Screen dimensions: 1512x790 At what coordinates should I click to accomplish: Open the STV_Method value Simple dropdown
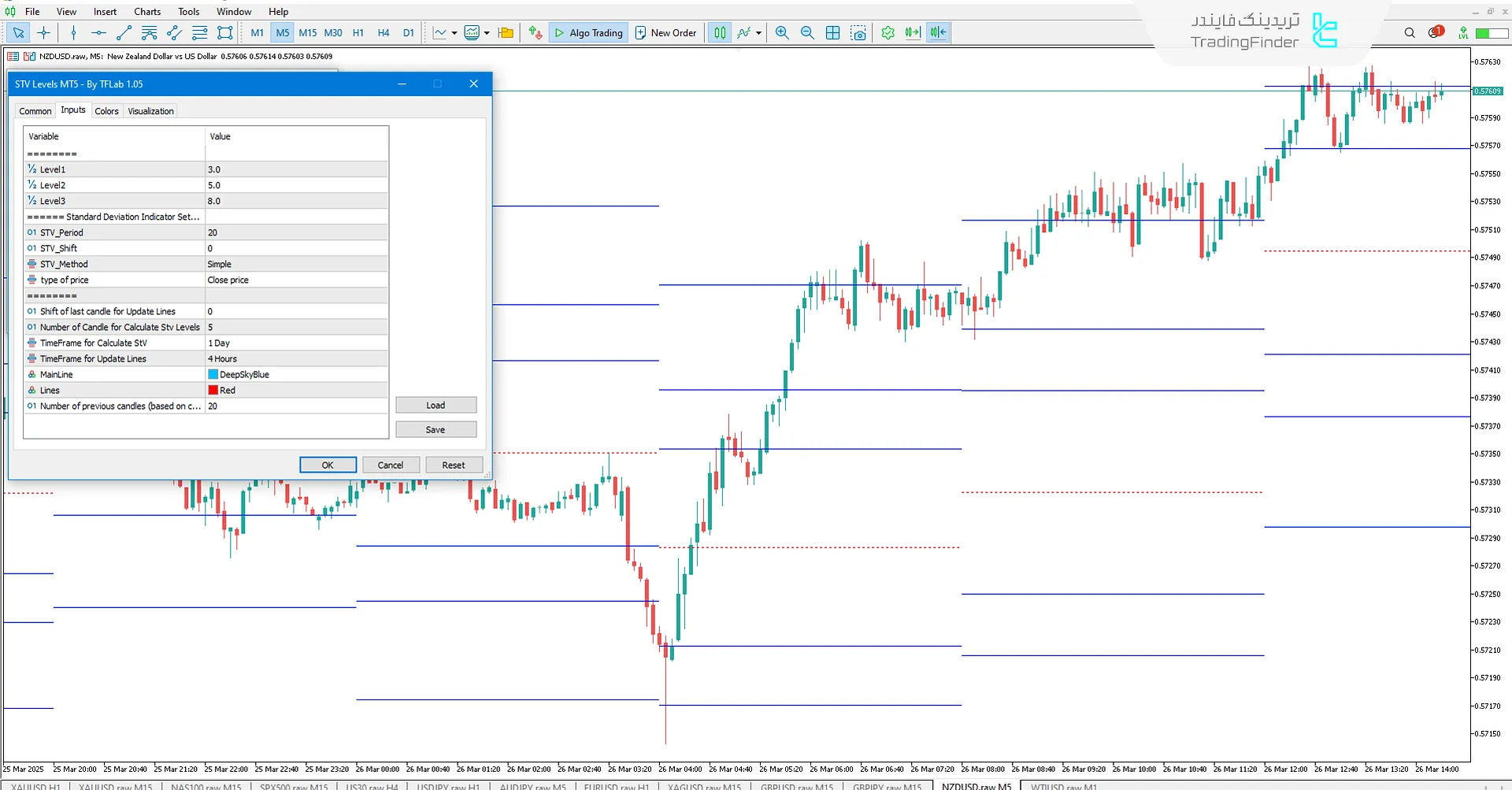[x=296, y=264]
